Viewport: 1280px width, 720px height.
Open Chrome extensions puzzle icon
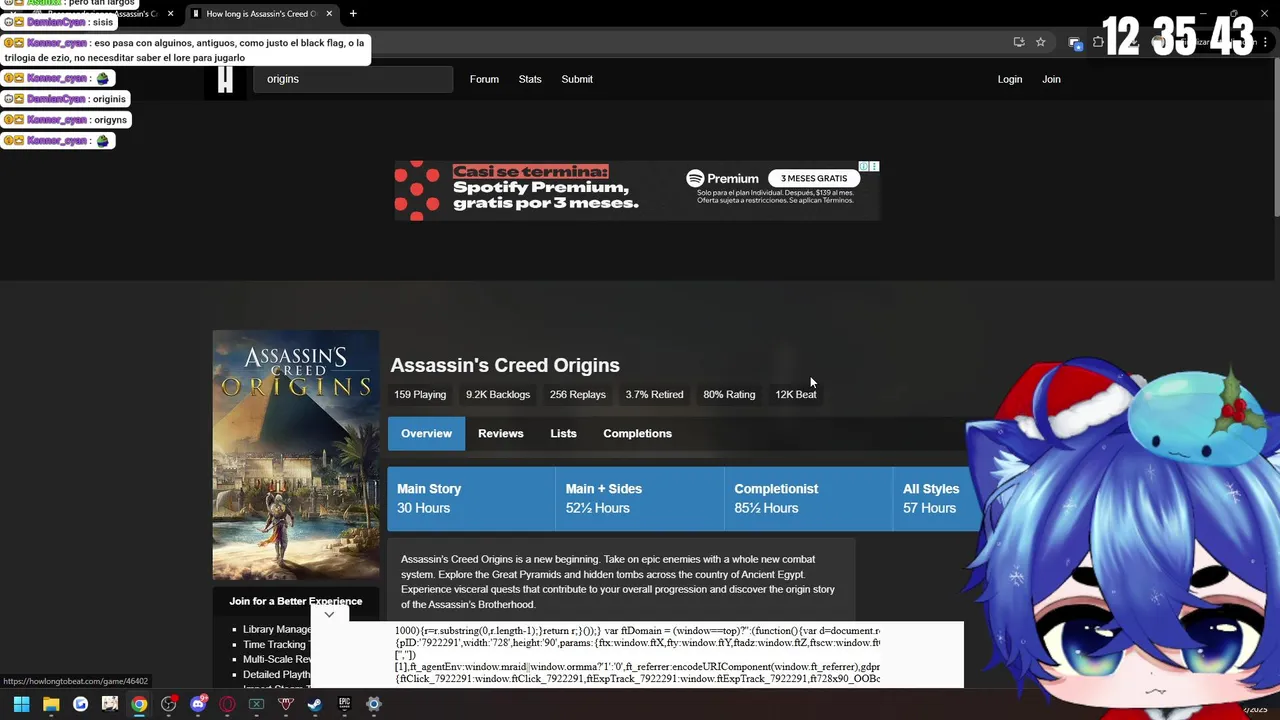[1097, 42]
